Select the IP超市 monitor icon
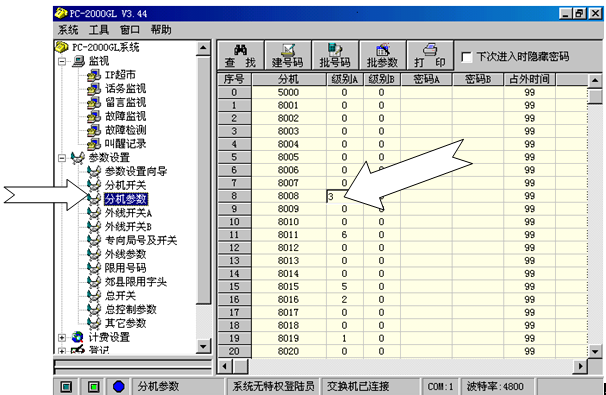Viewport: 606px width, 395px height. click(94, 75)
